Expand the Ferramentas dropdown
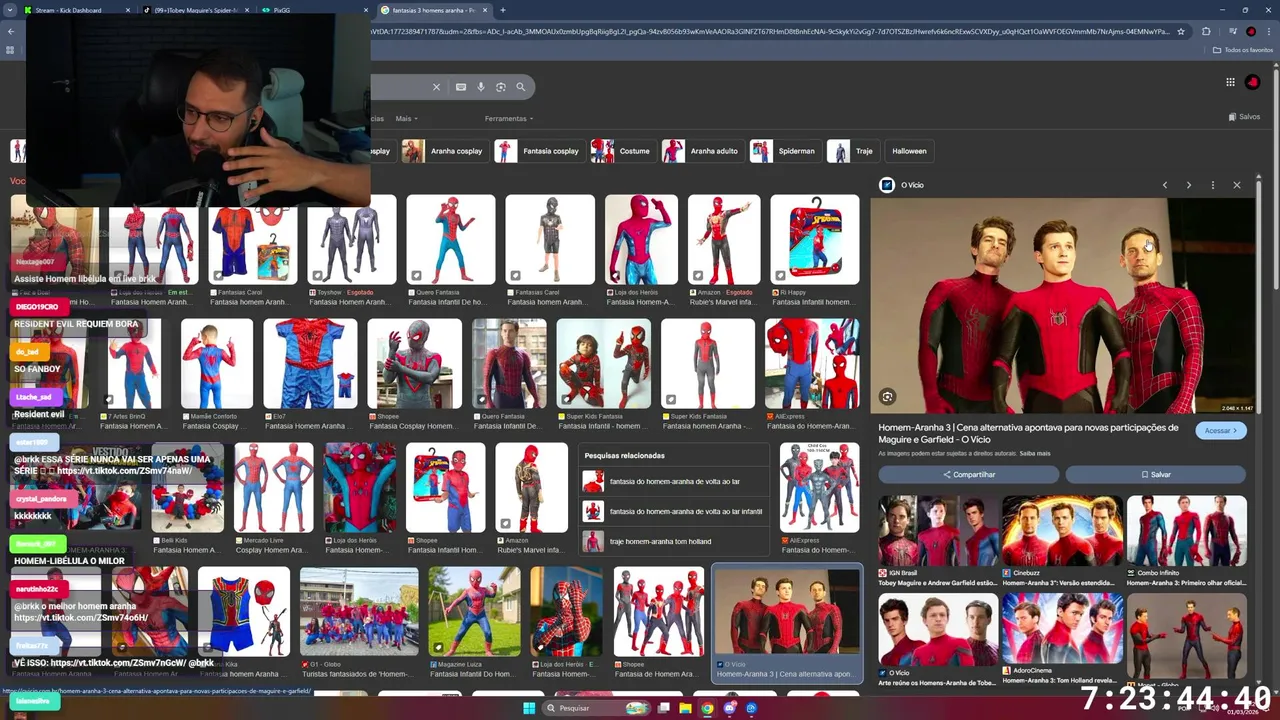 coord(509,118)
